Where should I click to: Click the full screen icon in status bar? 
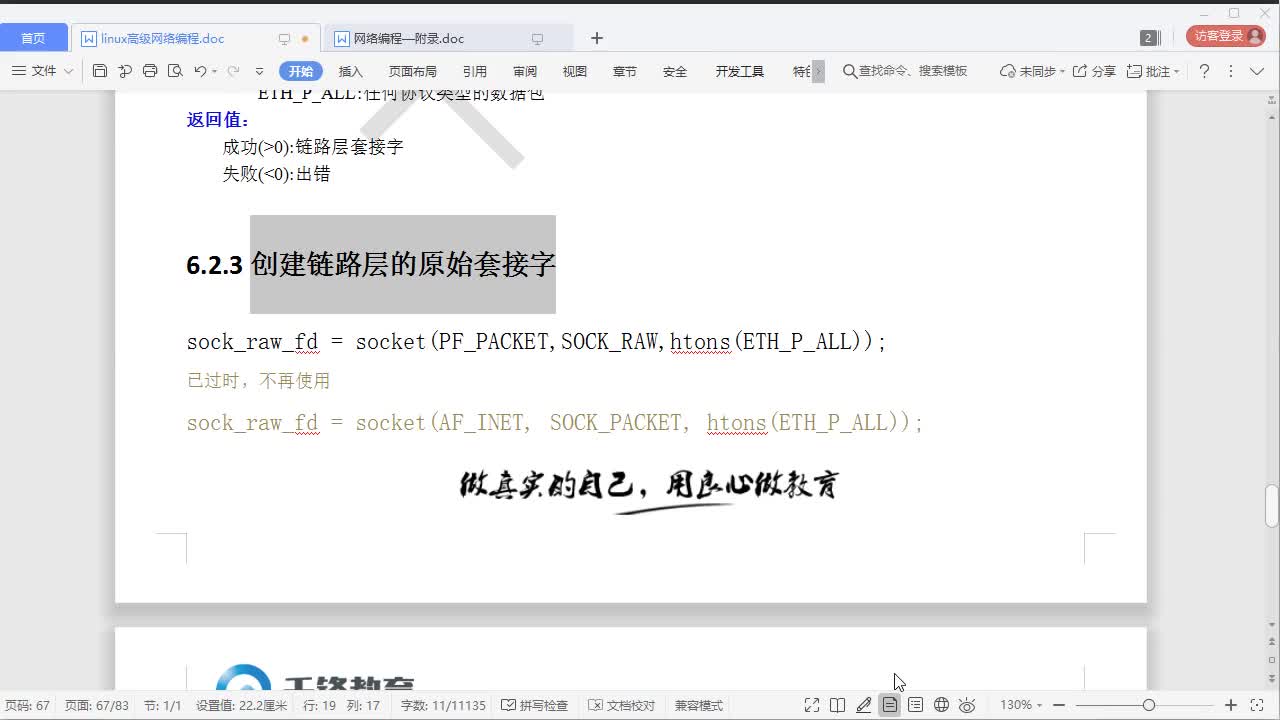click(x=812, y=705)
